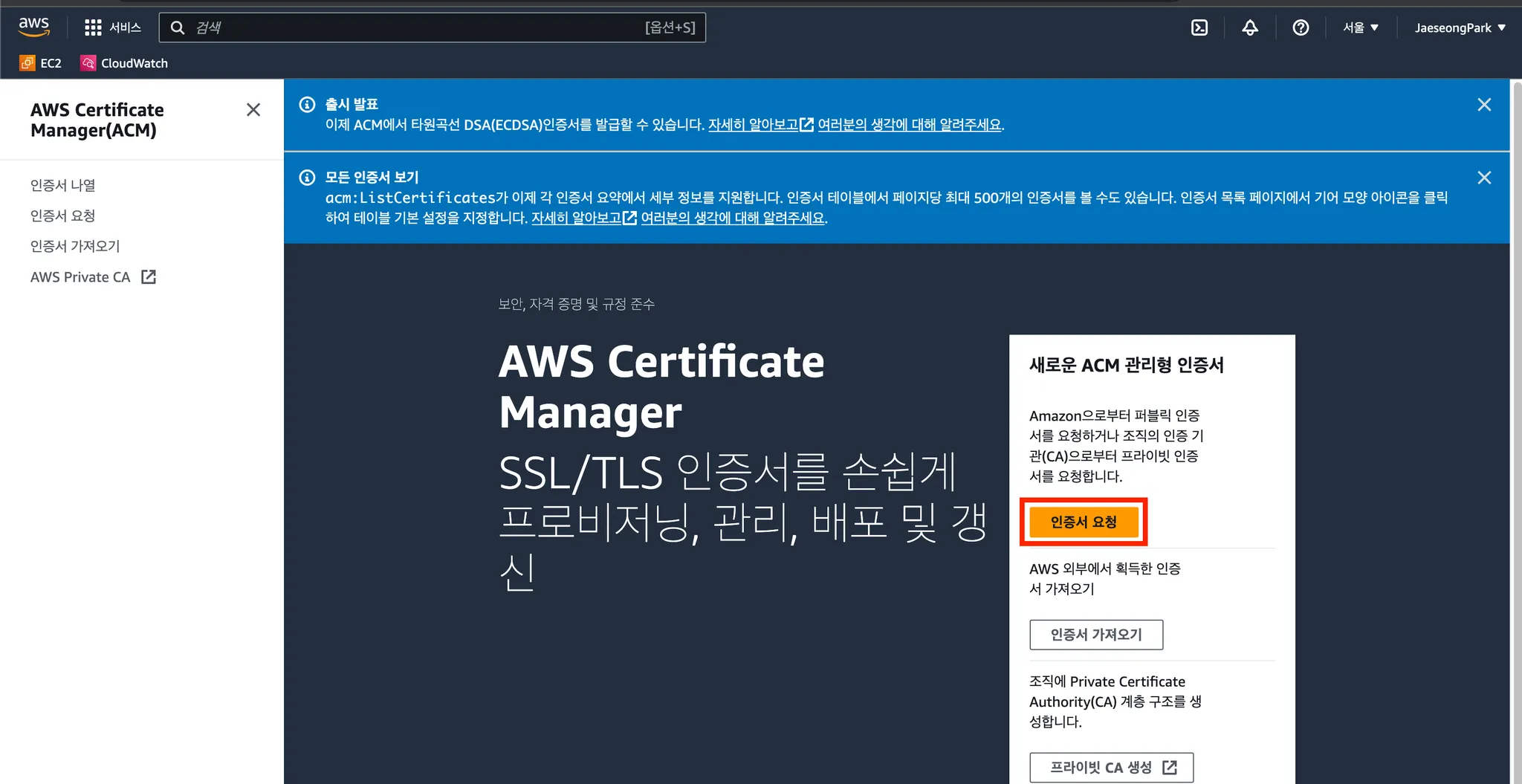Expand the JaeseongPark account menu
Viewport: 1522px width, 784px height.
[1460, 27]
